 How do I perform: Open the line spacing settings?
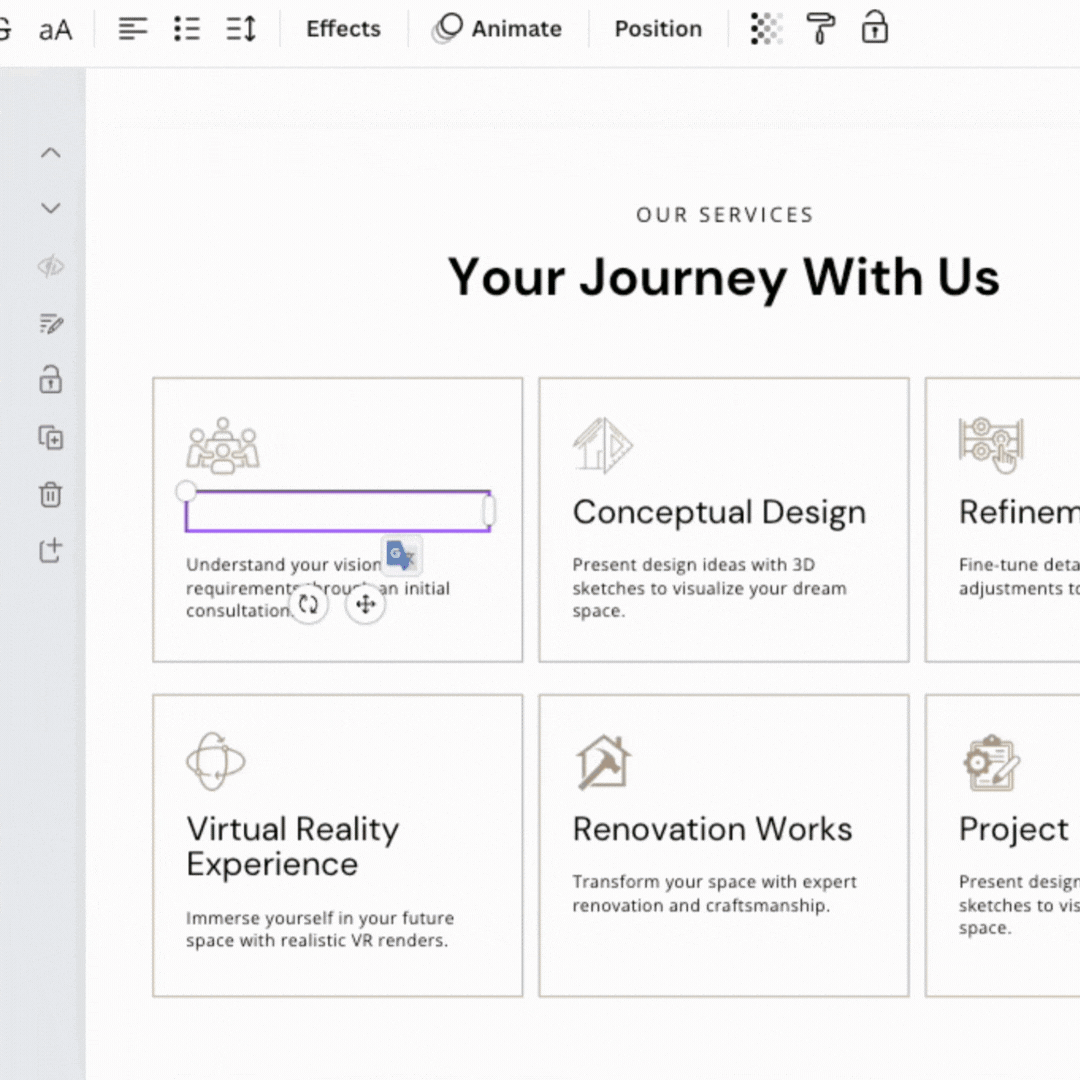pos(241,29)
